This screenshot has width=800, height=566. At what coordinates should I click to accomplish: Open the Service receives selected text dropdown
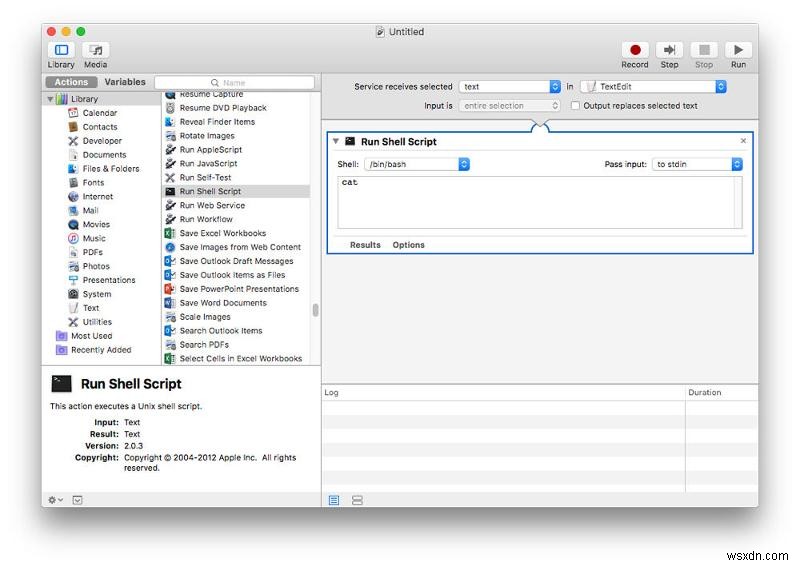[x=509, y=87]
